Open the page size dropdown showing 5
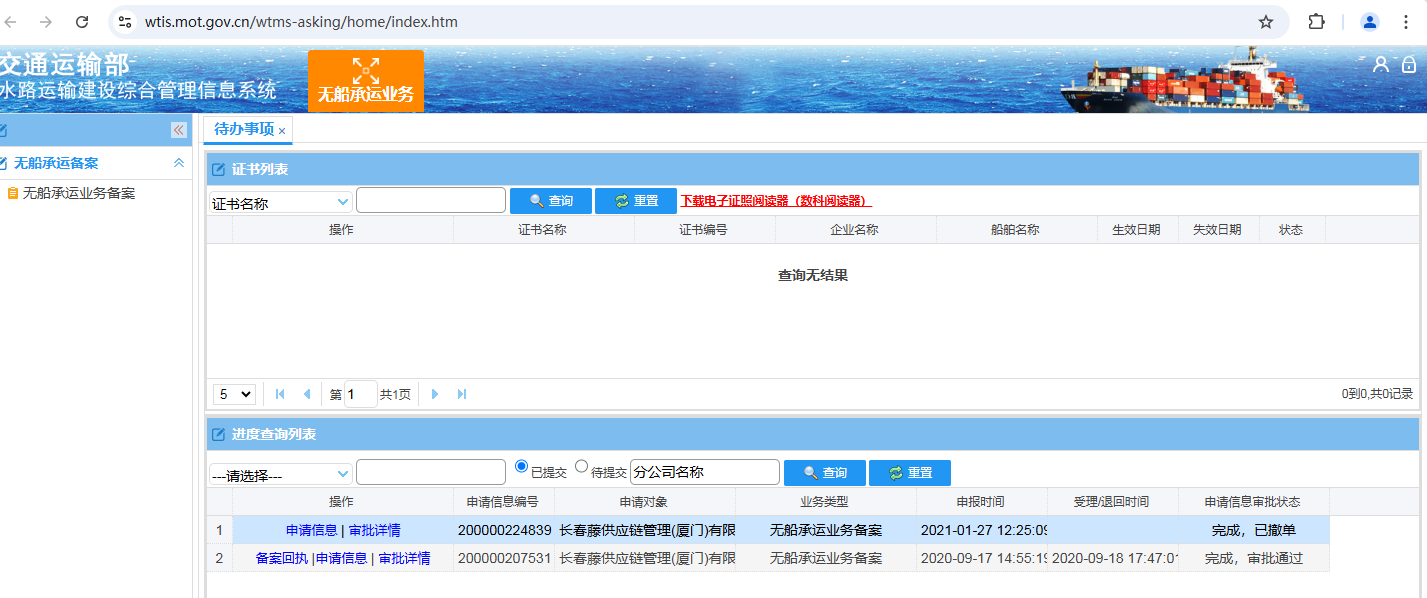This screenshot has height=598, width=1427. pyautogui.click(x=234, y=394)
